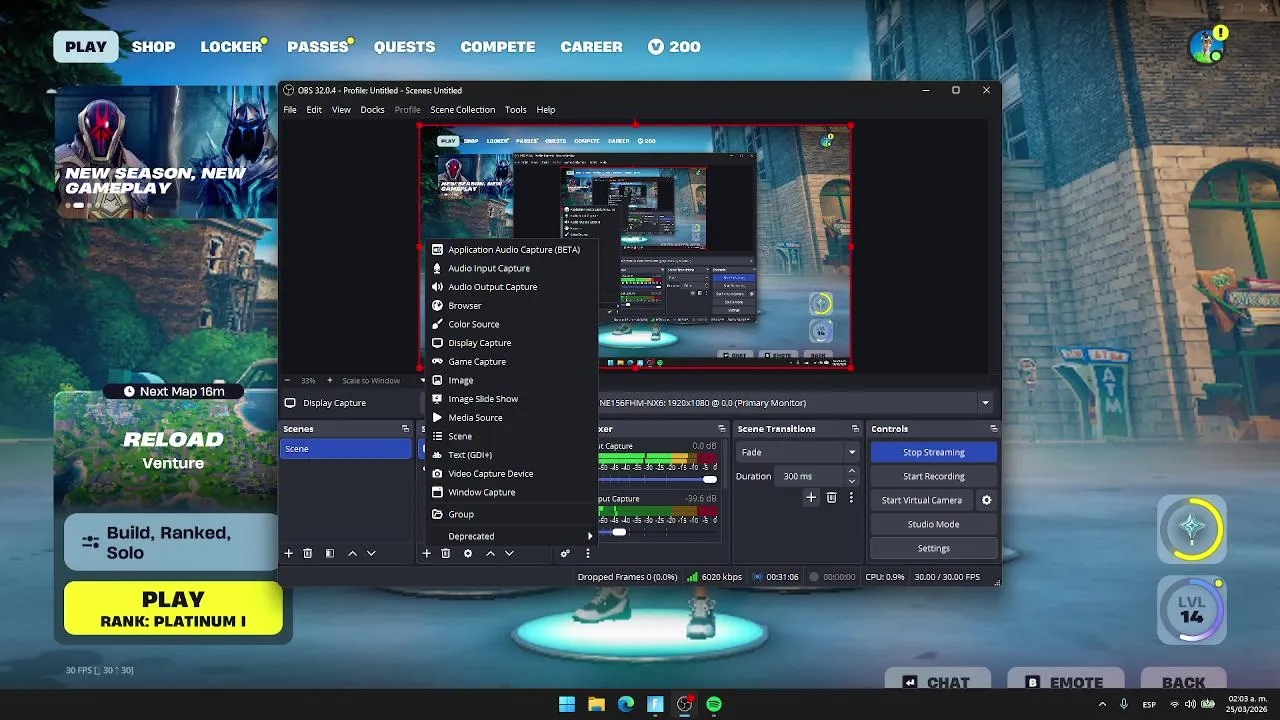Screen dimensions: 1280x720
Task: Add a Game Capture source
Action: 477,362
